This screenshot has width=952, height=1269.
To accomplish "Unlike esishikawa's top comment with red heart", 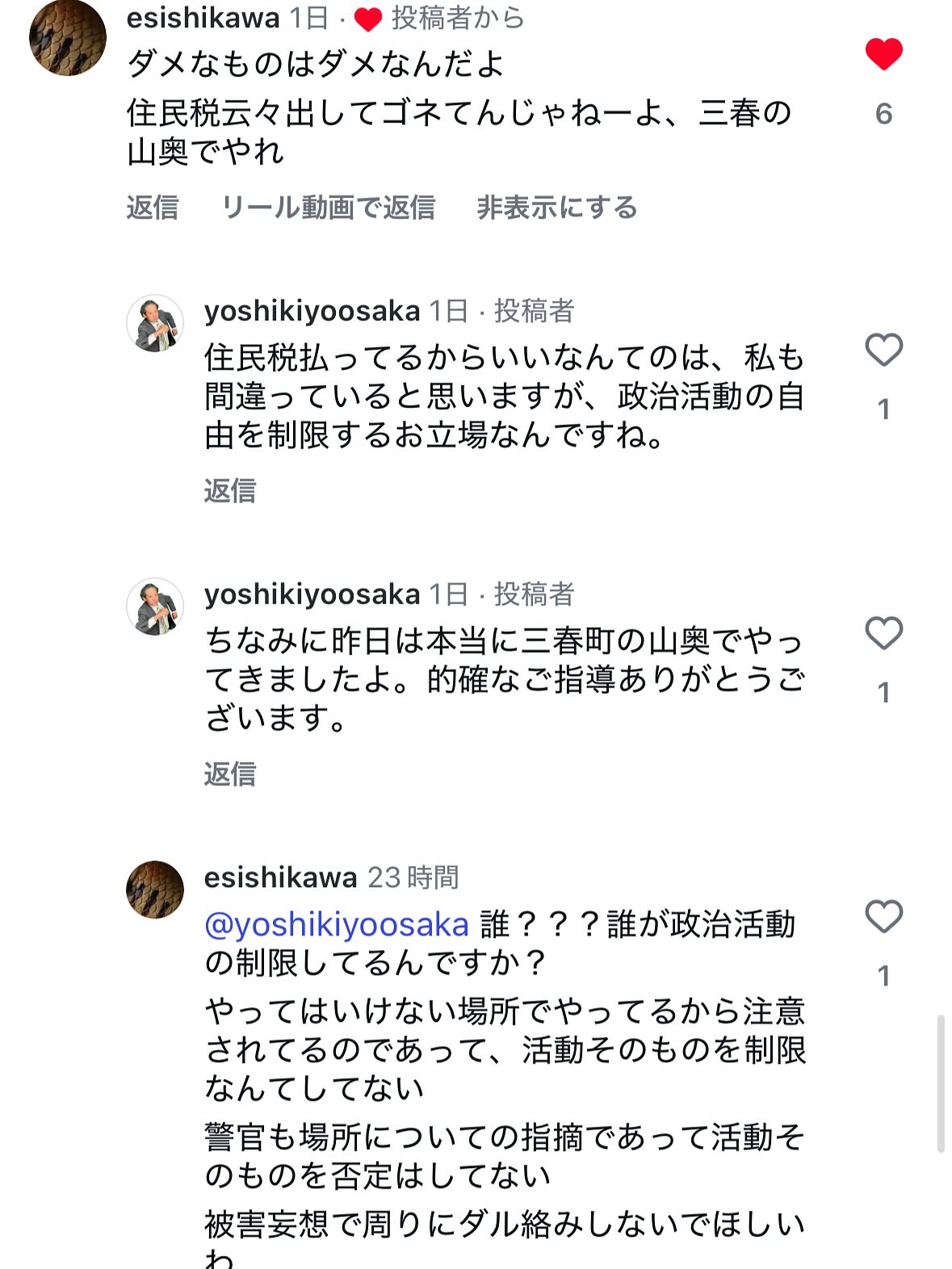I will click(883, 54).
